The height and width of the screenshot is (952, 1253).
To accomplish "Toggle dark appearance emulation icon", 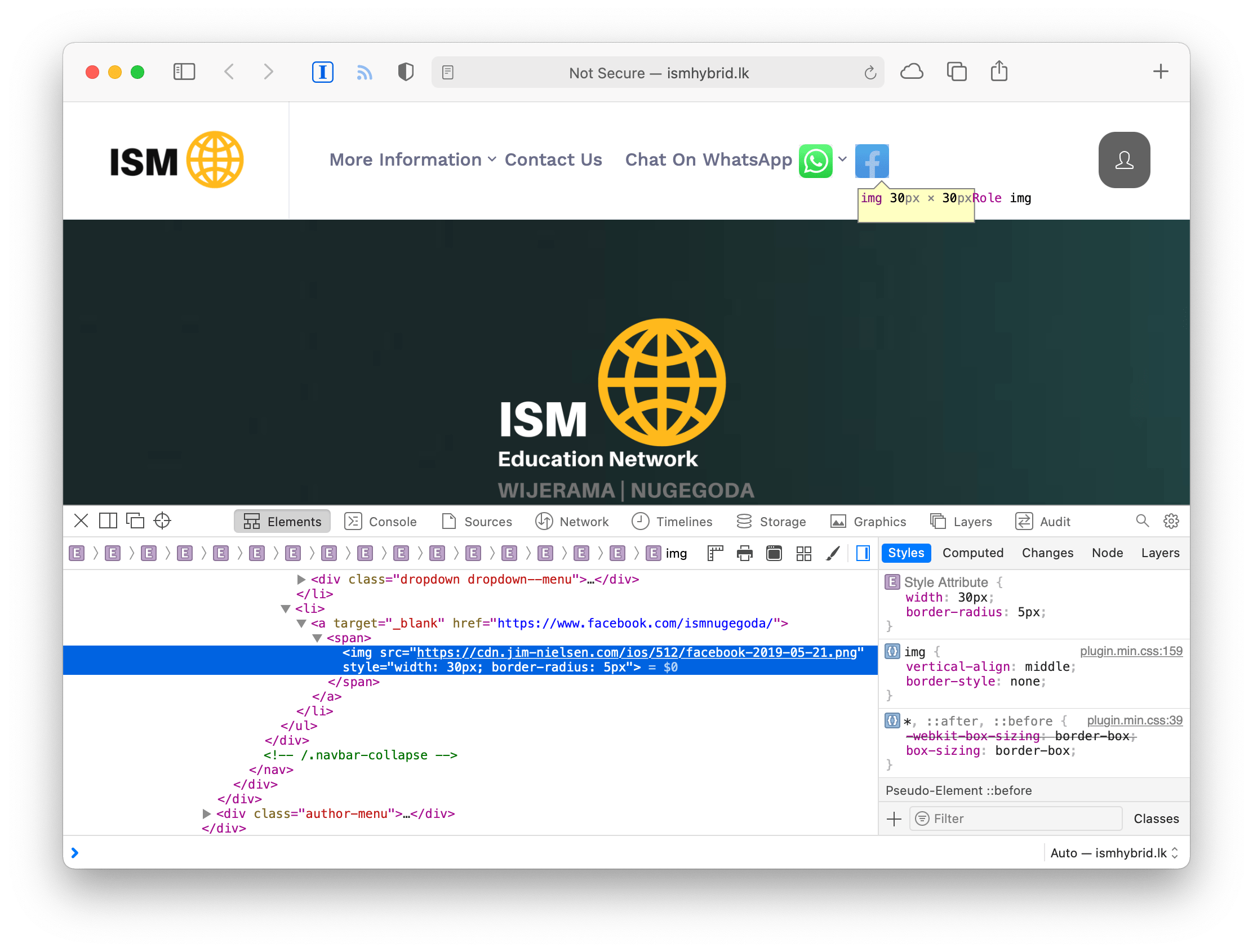I will (x=774, y=553).
